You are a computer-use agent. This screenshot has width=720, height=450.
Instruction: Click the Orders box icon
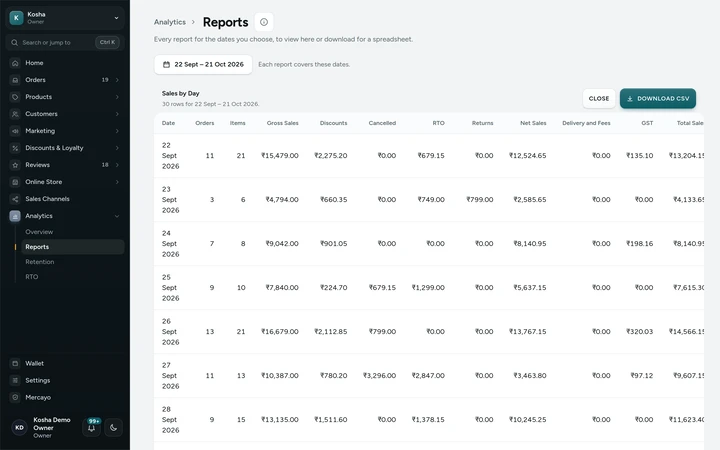pos(15,80)
